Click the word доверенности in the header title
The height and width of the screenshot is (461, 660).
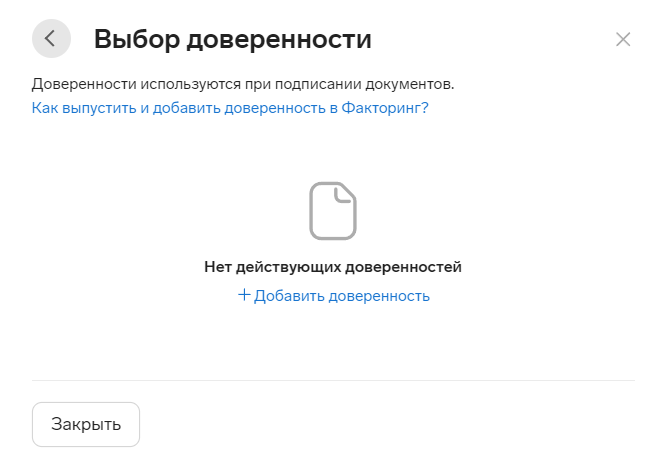tap(279, 40)
